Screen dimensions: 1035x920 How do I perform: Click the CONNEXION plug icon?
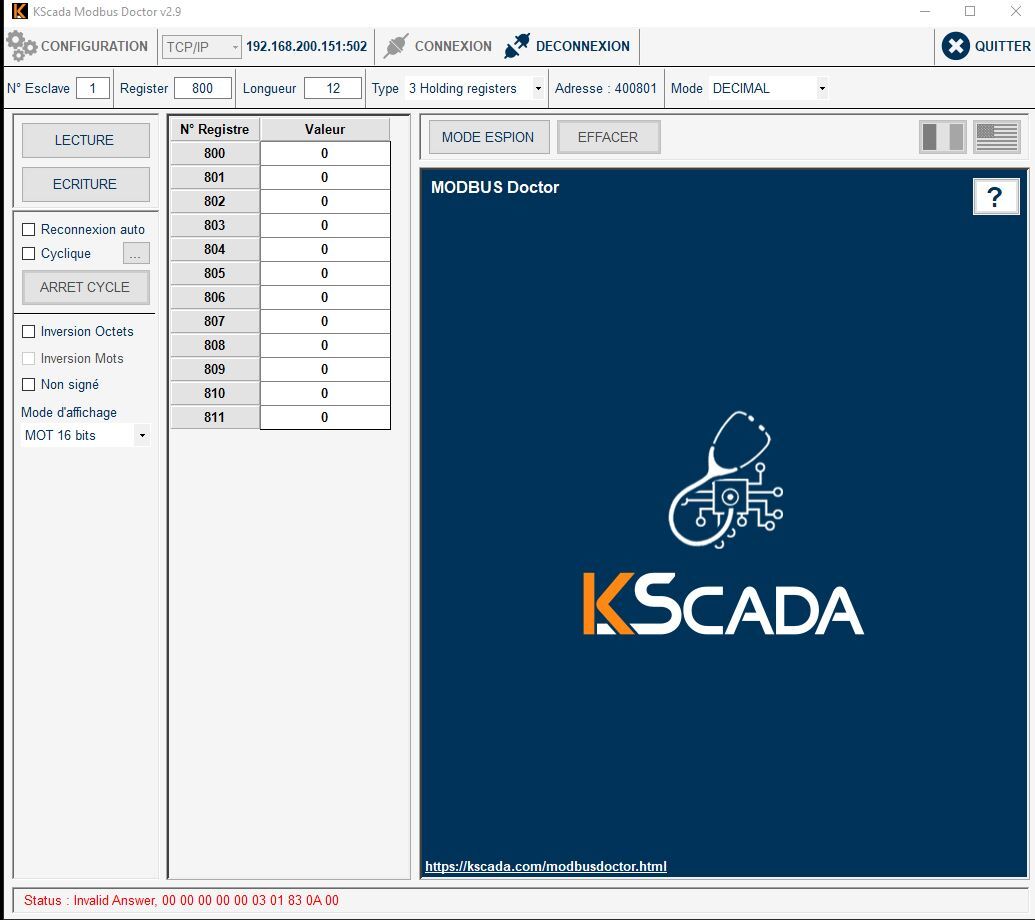[396, 46]
